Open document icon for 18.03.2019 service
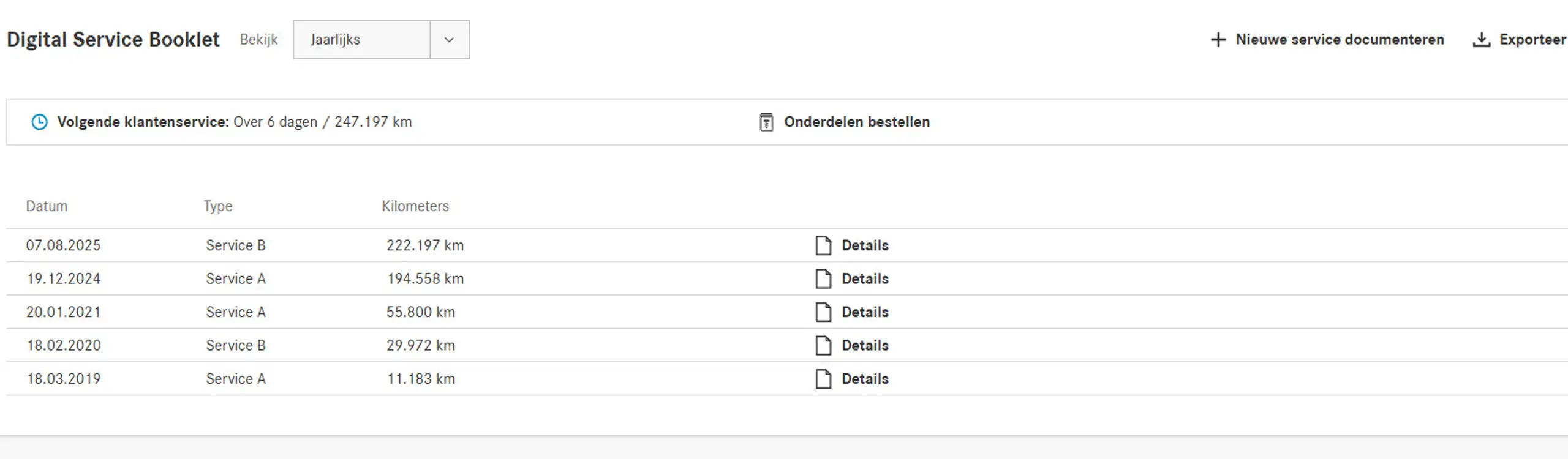The width and height of the screenshot is (1568, 459). (823, 379)
